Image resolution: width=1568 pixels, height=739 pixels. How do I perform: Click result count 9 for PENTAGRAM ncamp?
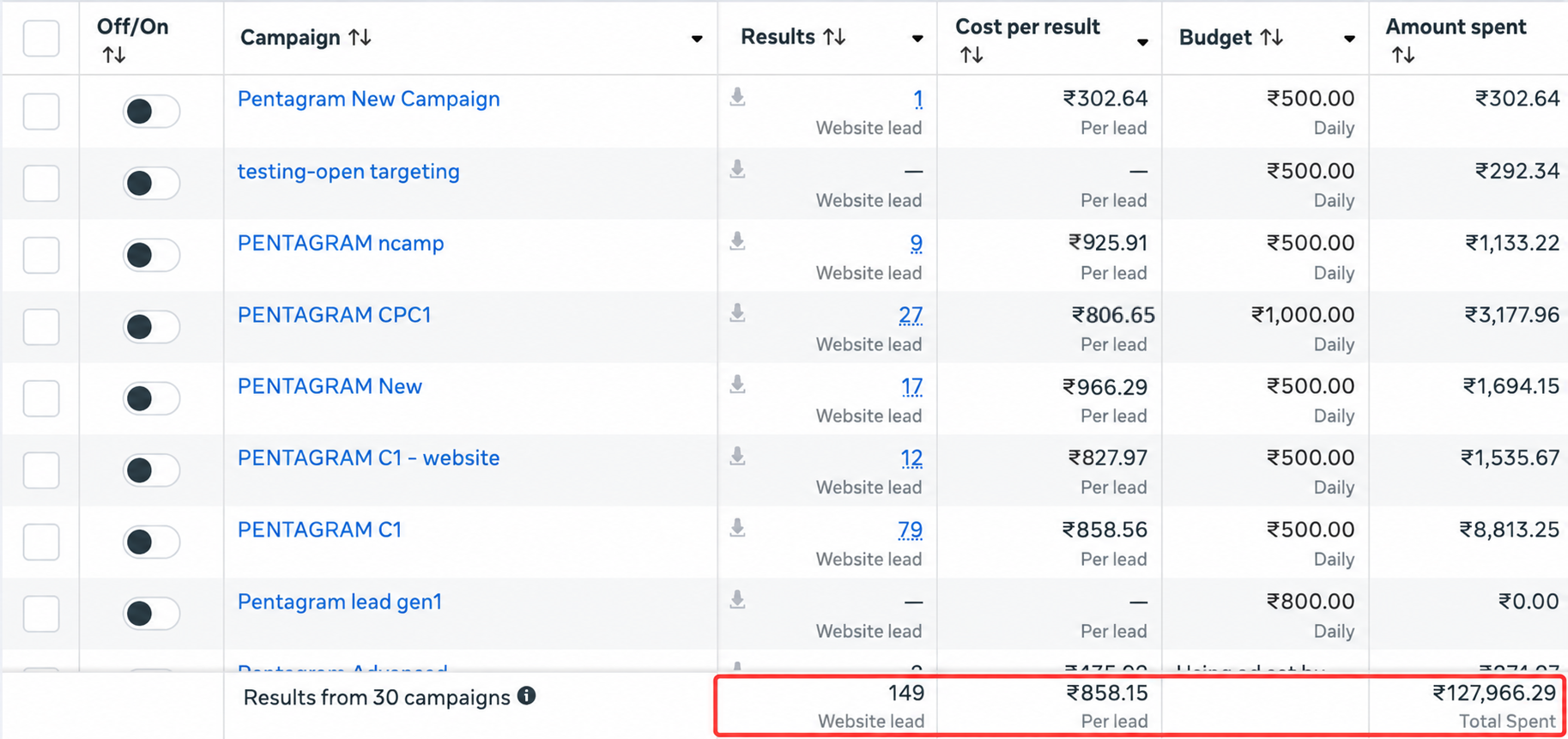(917, 244)
